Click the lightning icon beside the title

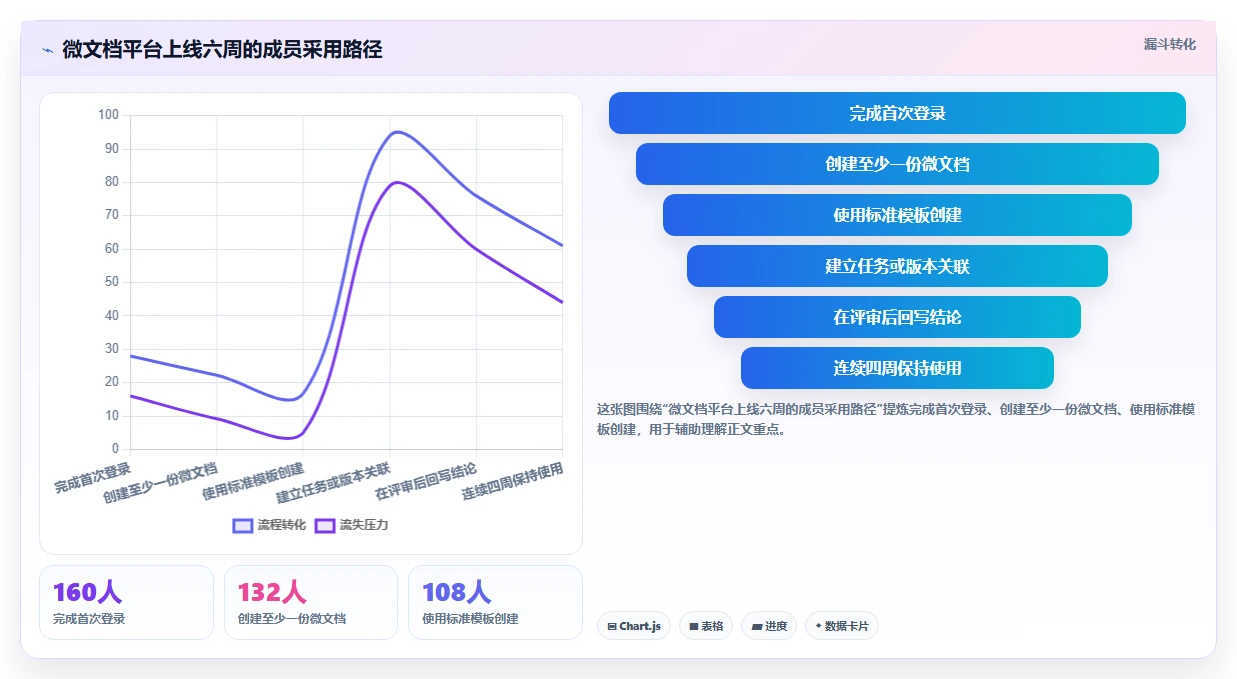pyautogui.click(x=48, y=50)
